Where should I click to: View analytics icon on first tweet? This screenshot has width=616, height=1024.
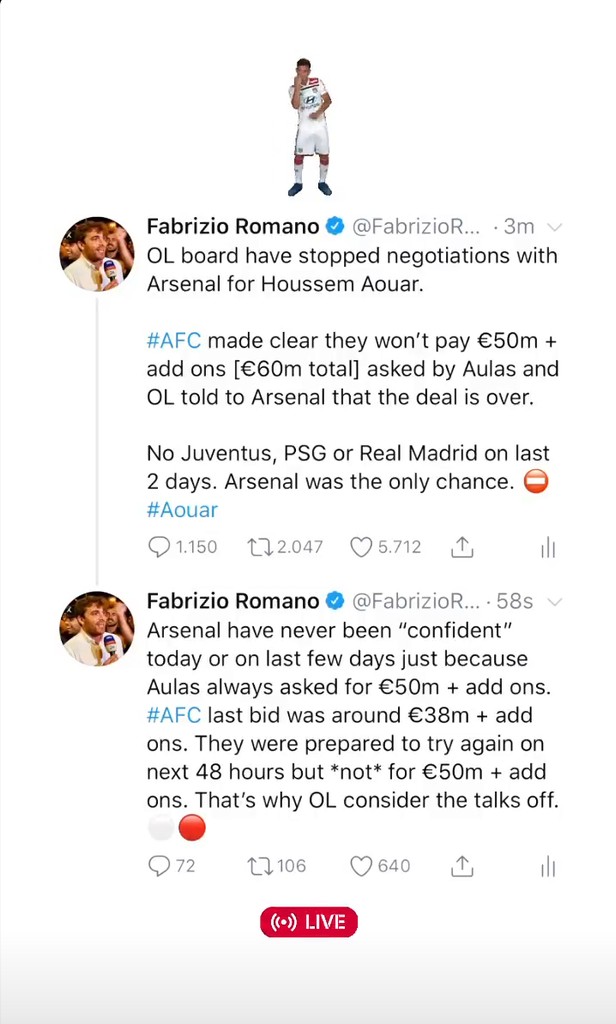point(547,547)
